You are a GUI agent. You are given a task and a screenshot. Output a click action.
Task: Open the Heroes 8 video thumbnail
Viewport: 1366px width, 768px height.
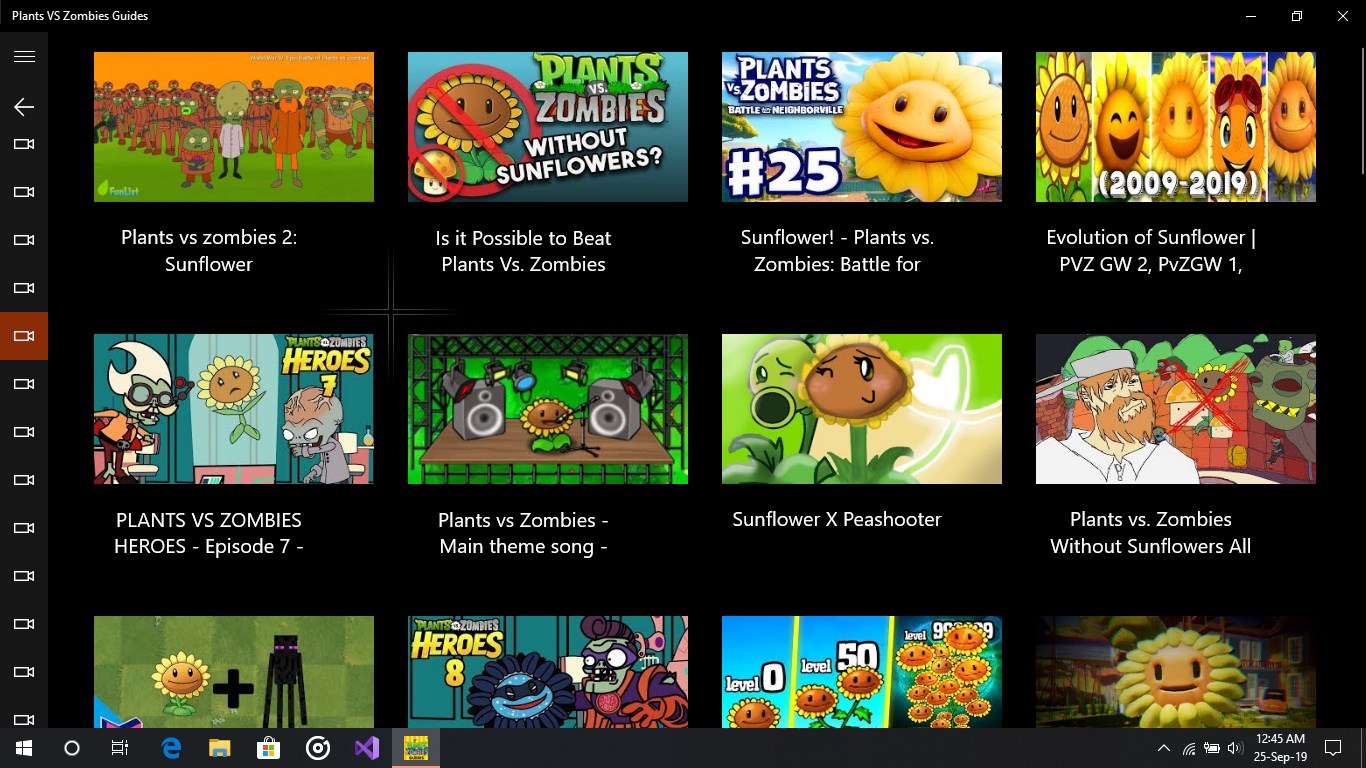coord(548,672)
